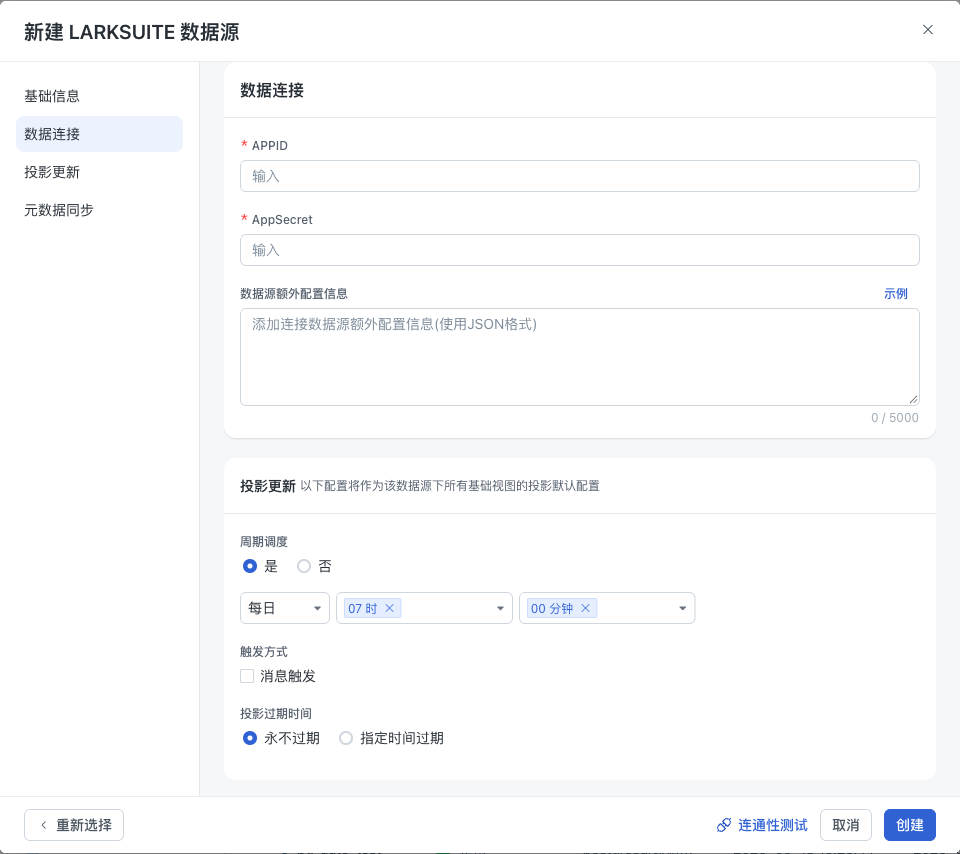Remove the 07 时 tag
960x854 pixels.
(389, 608)
